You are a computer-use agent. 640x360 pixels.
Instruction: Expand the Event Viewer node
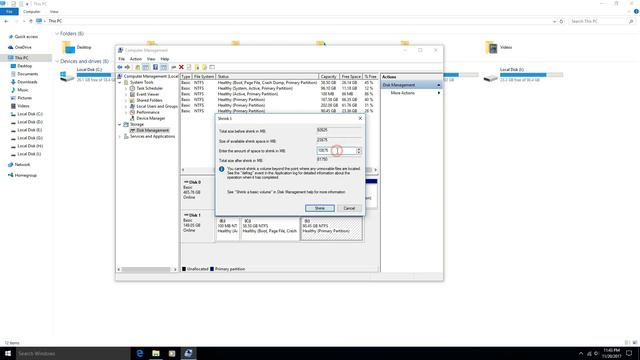[x=126, y=94]
